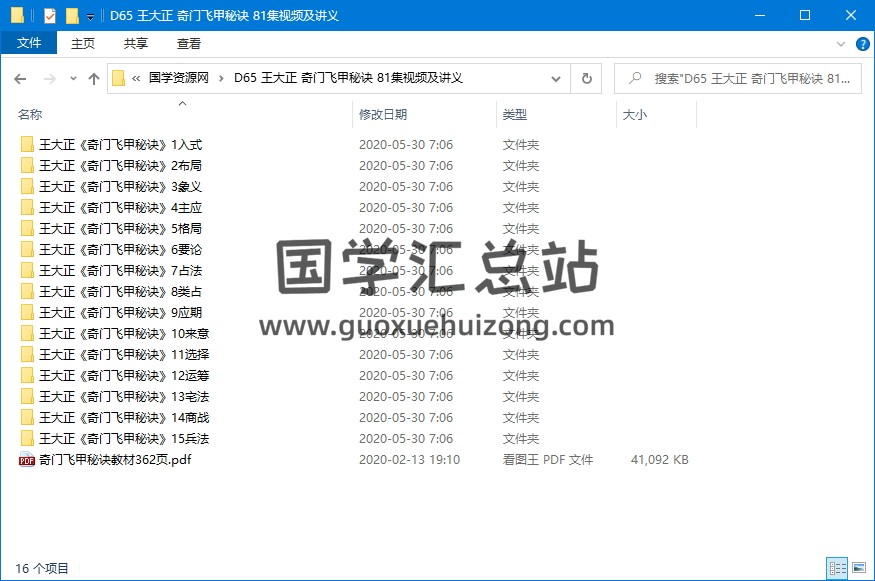Select 国学资源网 in the address breadcrumb
The width and height of the screenshot is (875, 581).
[179, 78]
